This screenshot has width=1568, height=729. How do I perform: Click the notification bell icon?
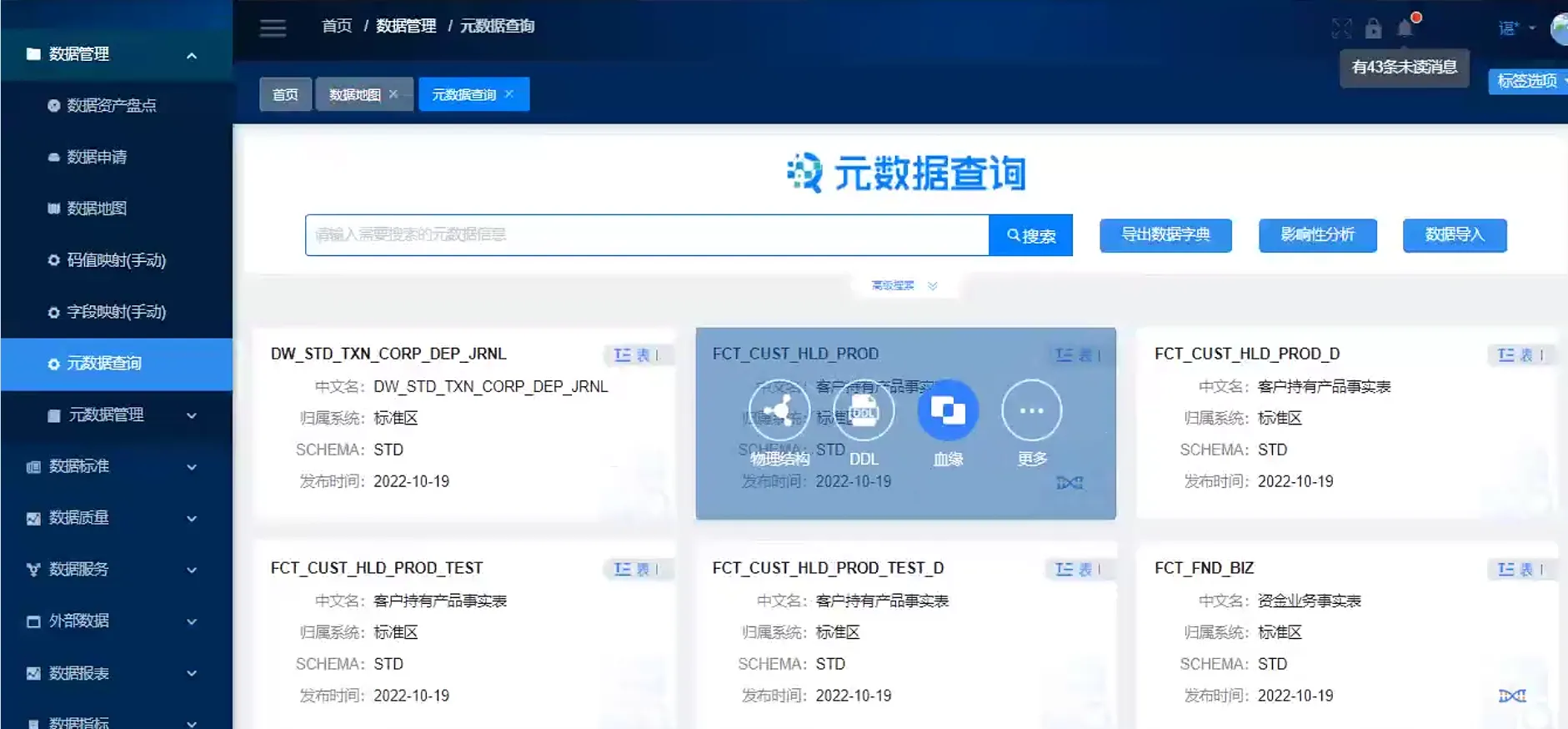click(x=1405, y=28)
